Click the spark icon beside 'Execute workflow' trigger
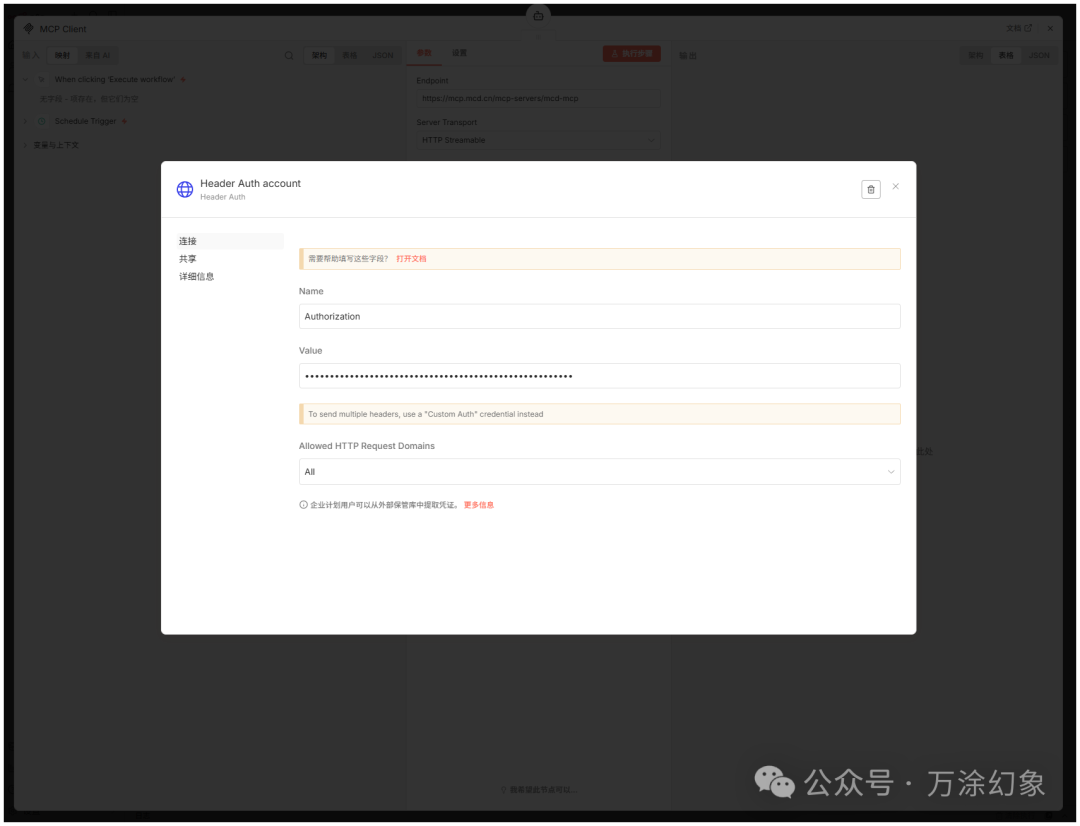The height and width of the screenshot is (826, 1080). click(x=182, y=79)
